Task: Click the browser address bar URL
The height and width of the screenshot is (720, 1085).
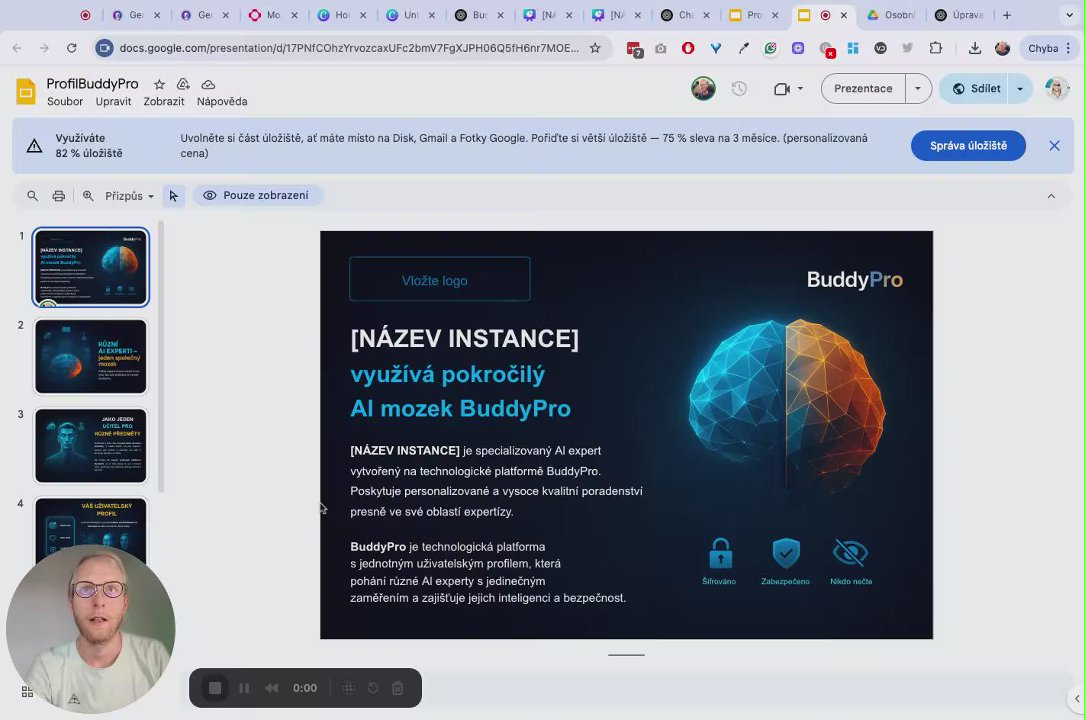Action: (x=349, y=48)
